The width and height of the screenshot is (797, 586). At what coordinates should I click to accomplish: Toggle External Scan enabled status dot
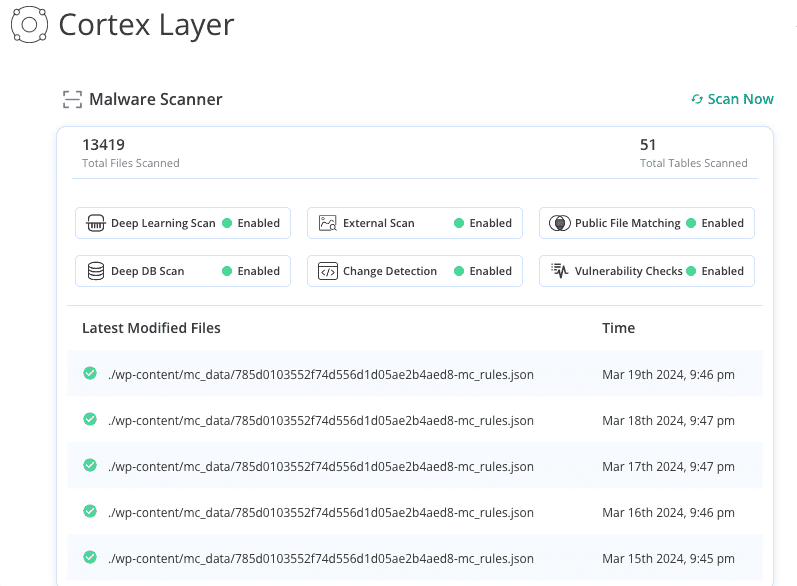coord(459,223)
